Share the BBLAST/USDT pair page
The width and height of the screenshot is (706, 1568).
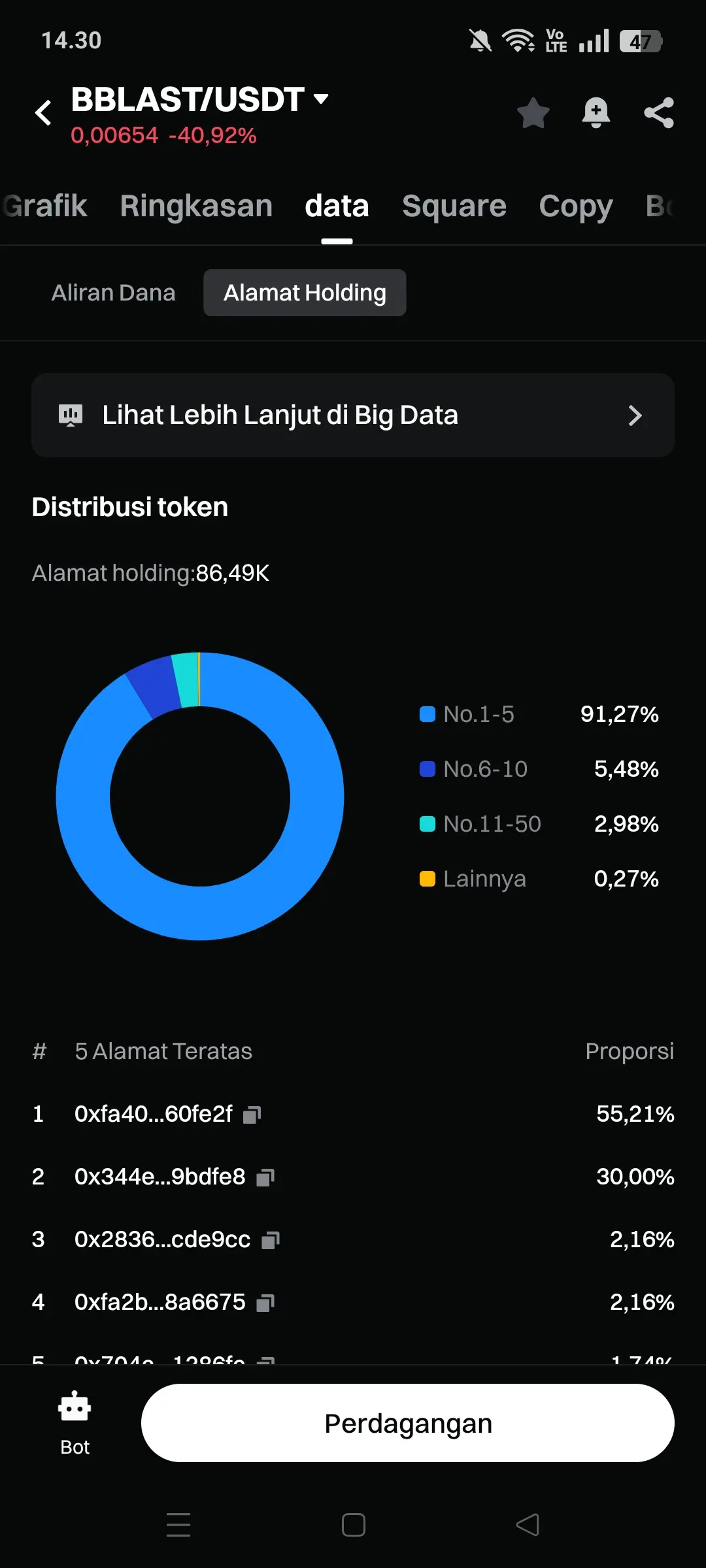pos(658,112)
